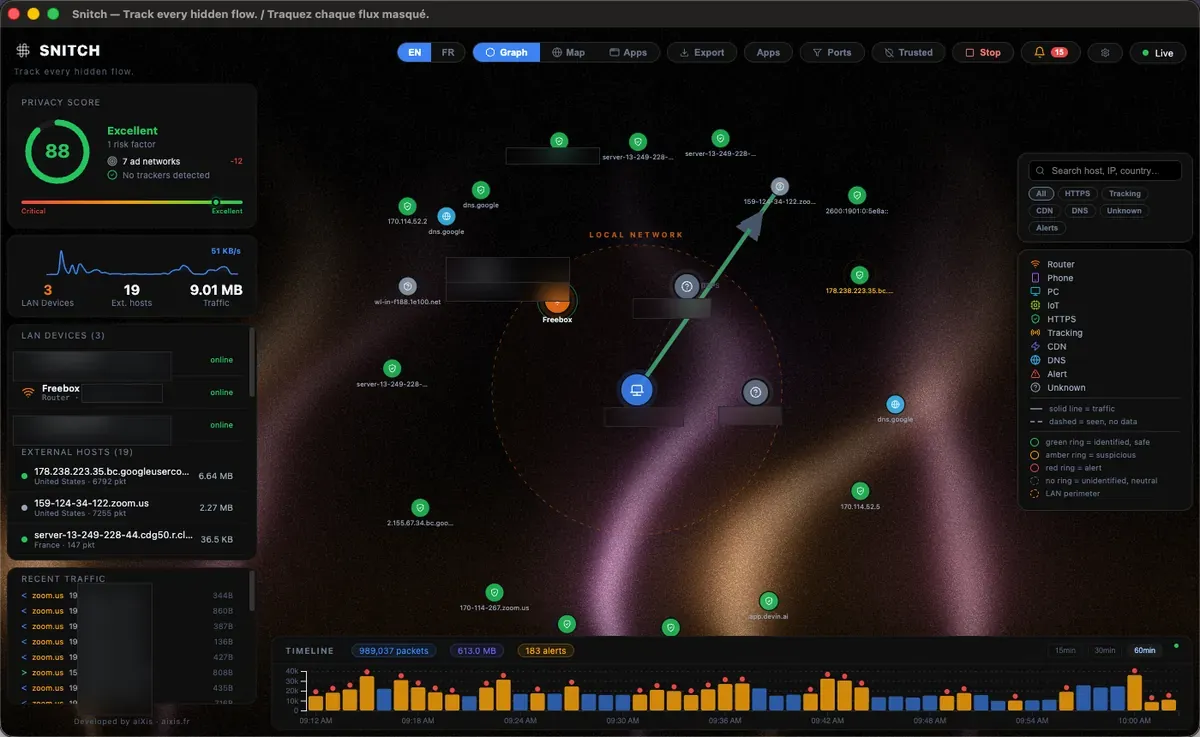Toggle the Tracking filter chip
The image size is (1200, 737).
pos(1125,194)
